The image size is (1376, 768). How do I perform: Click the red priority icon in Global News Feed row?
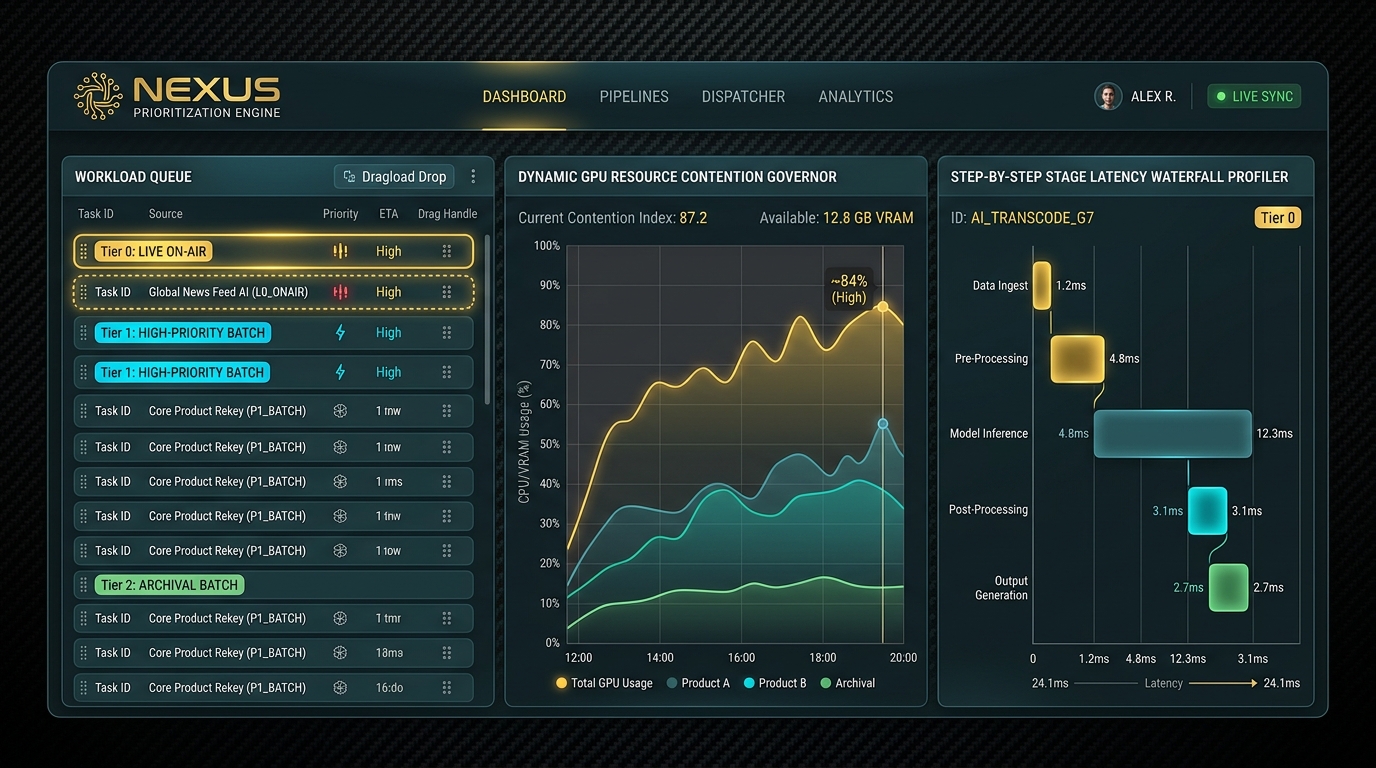point(340,292)
